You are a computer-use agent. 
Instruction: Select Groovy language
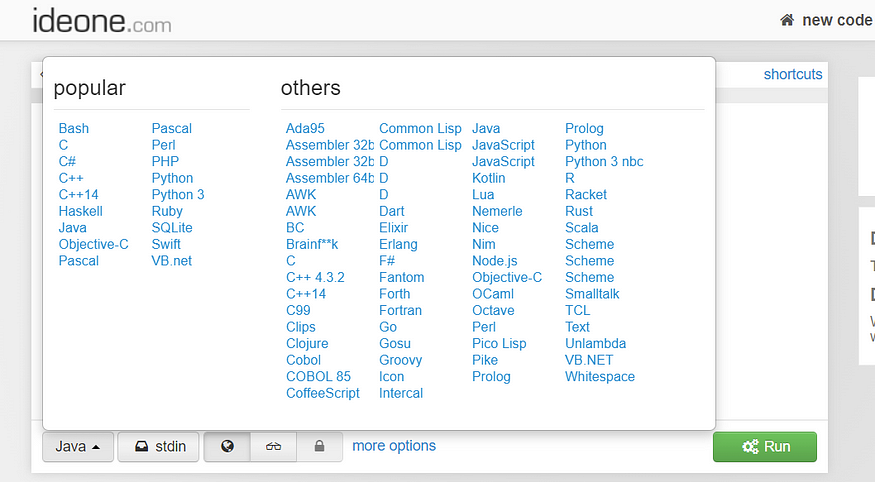tap(401, 360)
